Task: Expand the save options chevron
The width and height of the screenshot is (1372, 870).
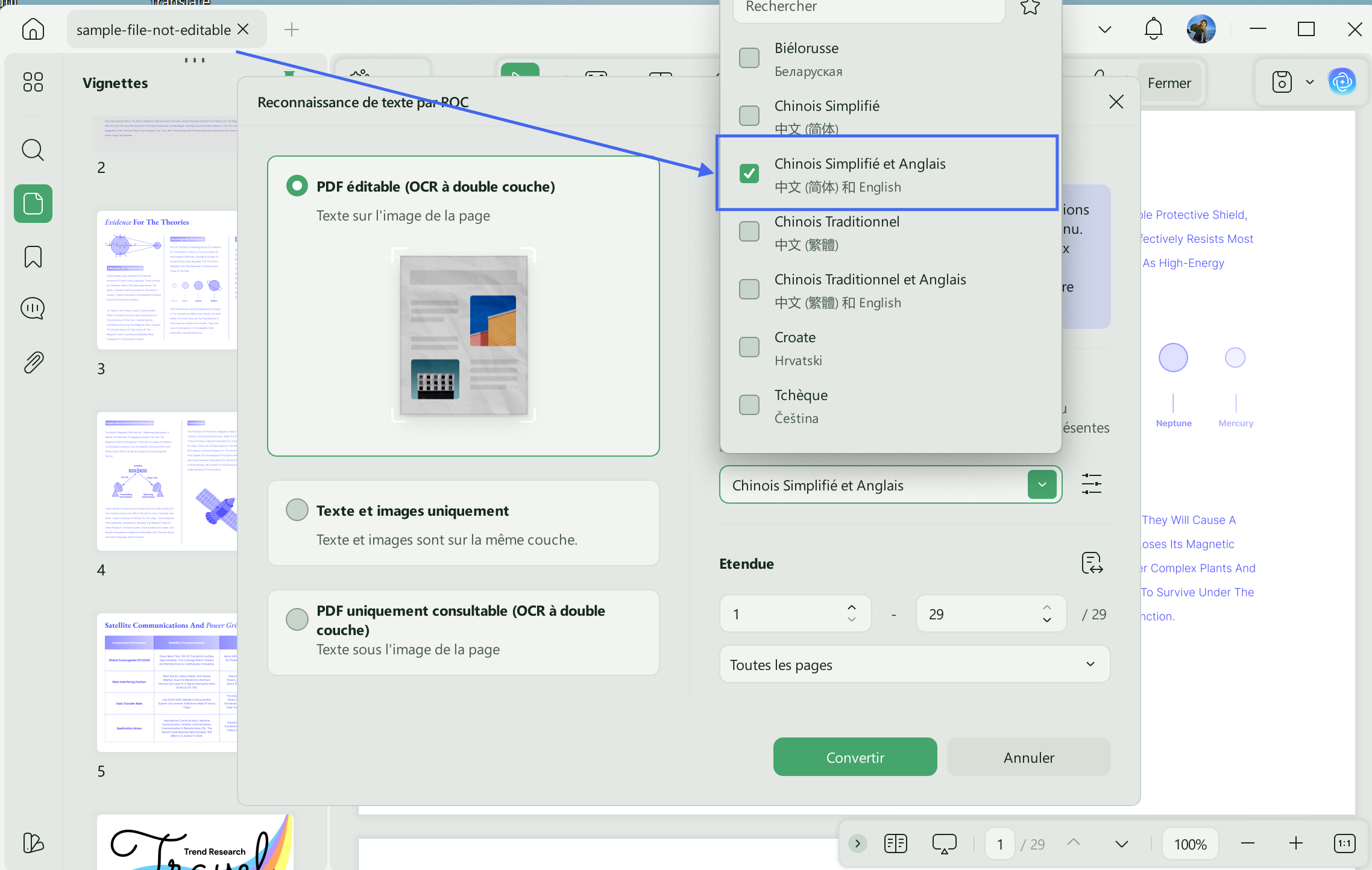Action: point(1310,82)
